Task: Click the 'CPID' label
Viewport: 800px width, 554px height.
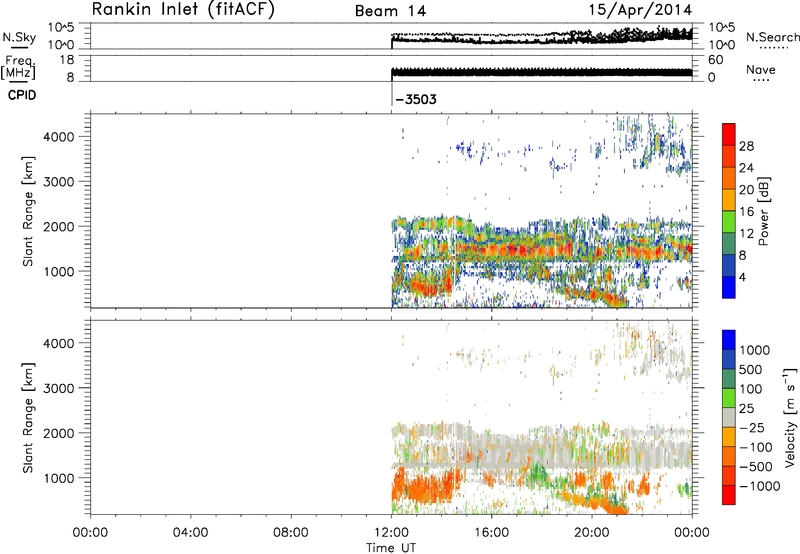Action: click(22, 95)
